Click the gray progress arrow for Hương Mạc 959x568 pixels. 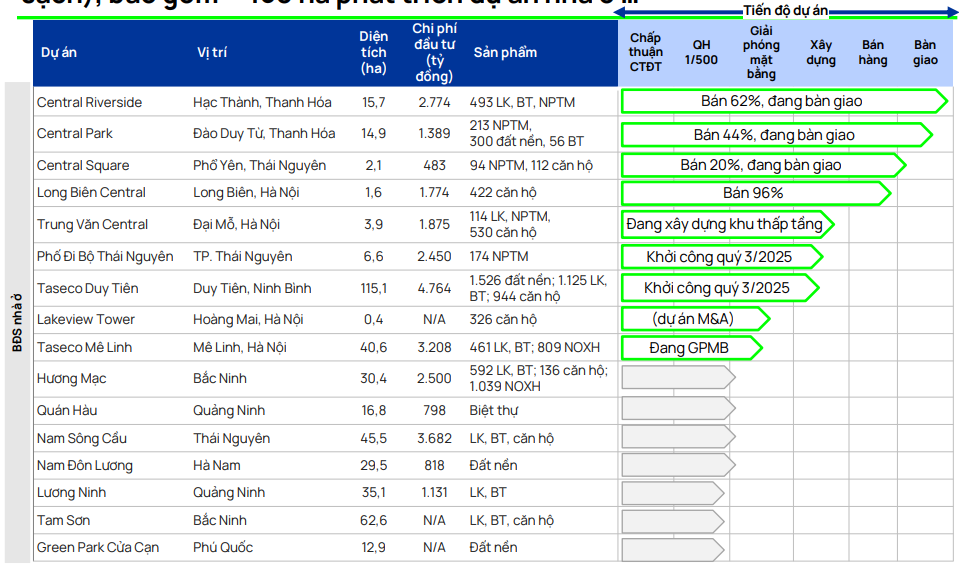click(x=677, y=378)
